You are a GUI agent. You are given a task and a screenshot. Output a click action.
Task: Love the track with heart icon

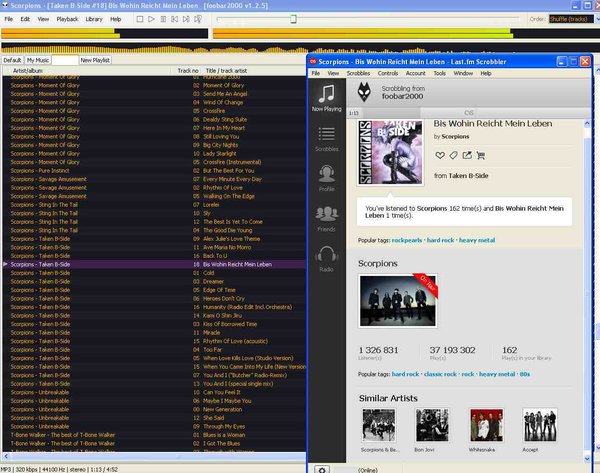click(x=440, y=155)
